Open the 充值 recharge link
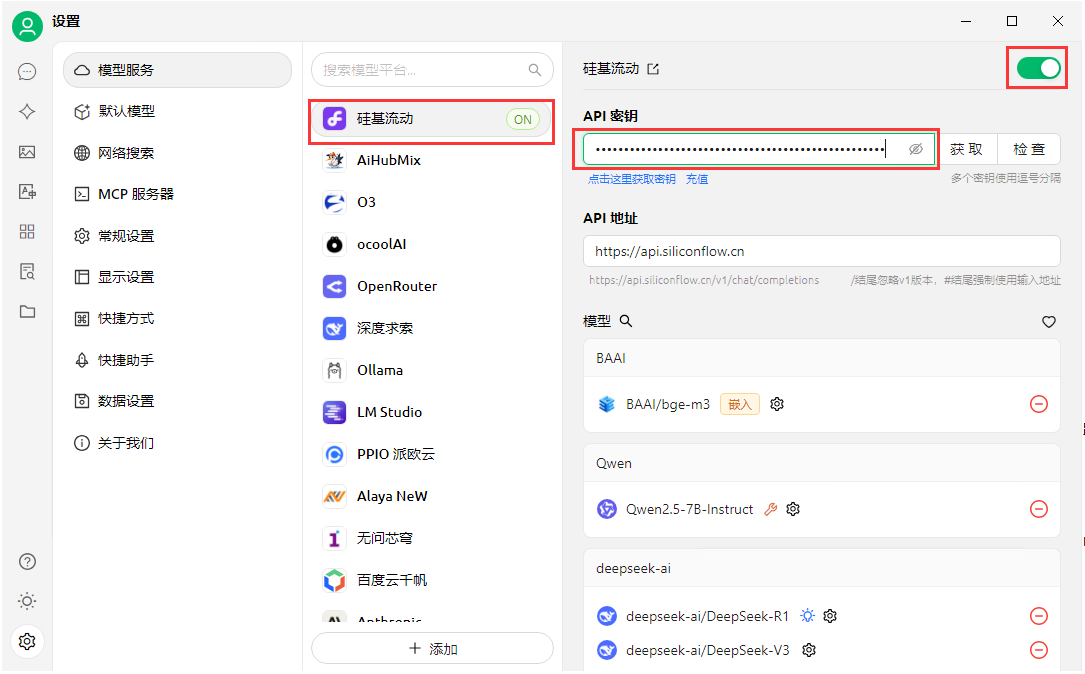The height and width of the screenshot is (674, 1085). coord(697,179)
